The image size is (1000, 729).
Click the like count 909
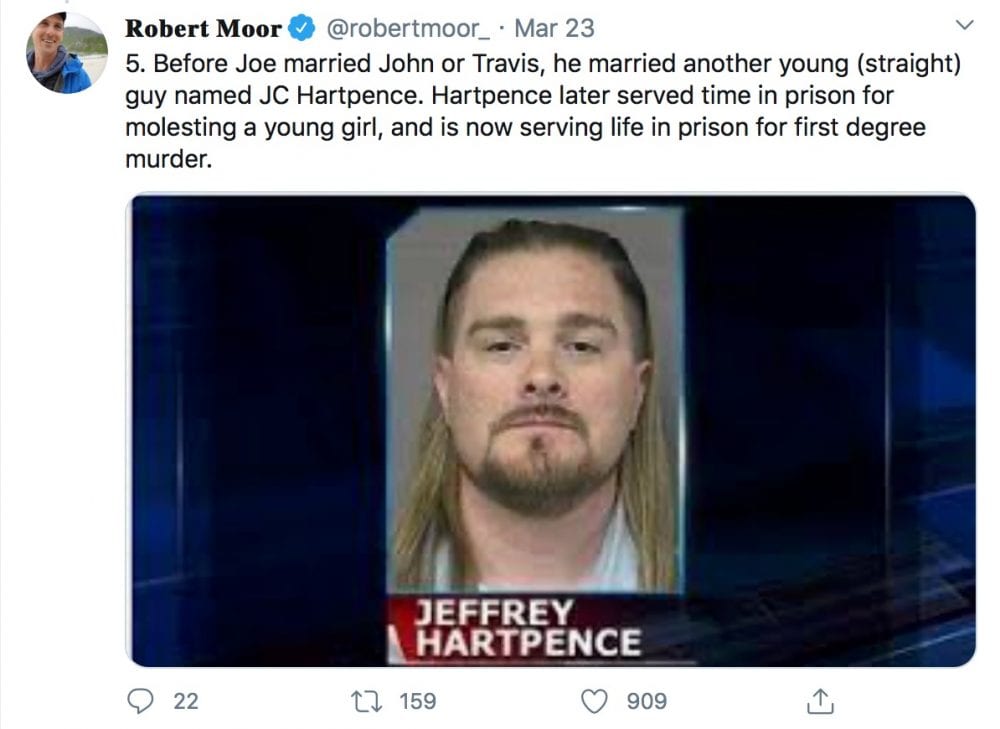click(x=646, y=702)
